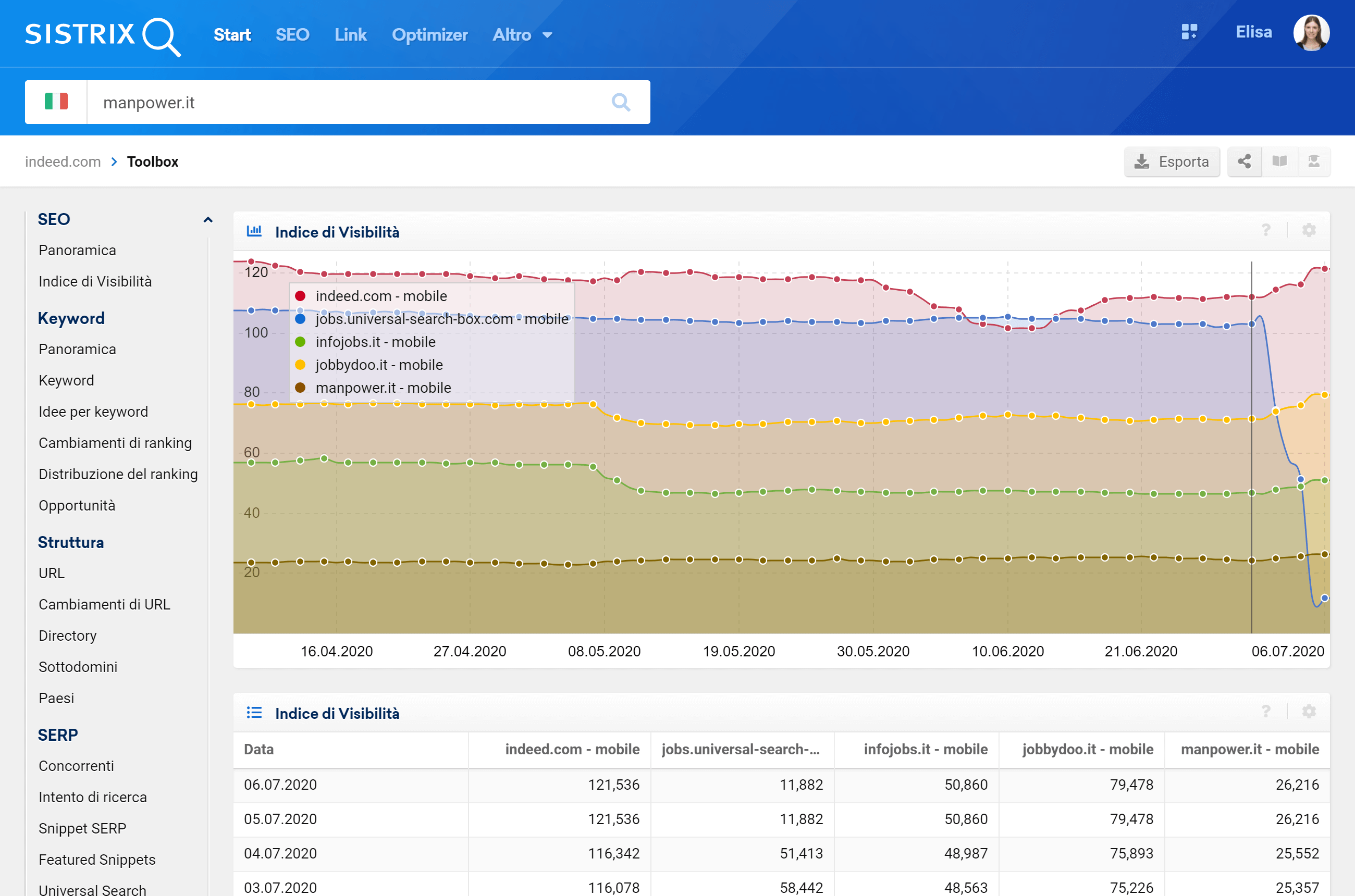Open Sottodomini sidebar item
This screenshot has height=896, width=1355.
(78, 667)
